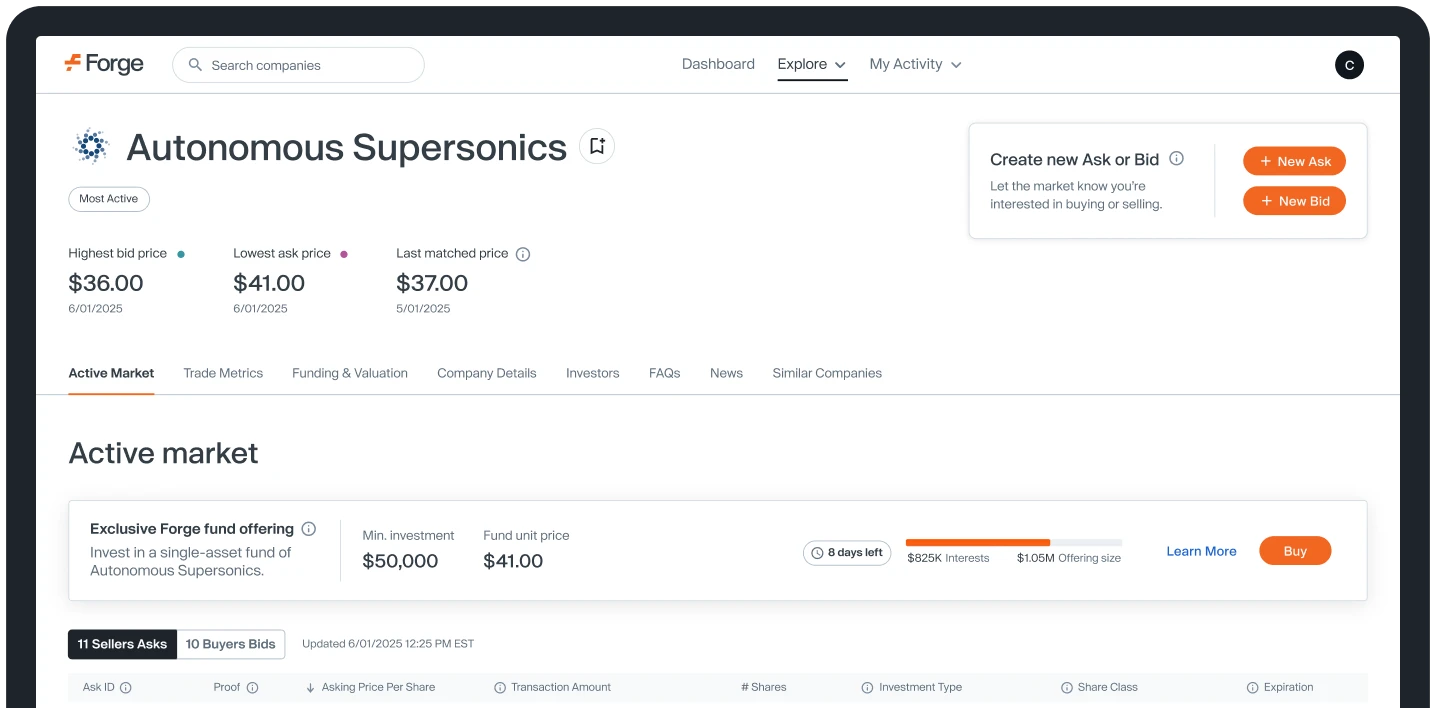Screen dimensions: 1436x708
Task: Click the Buy button for fund offering
Action: click(x=1295, y=551)
